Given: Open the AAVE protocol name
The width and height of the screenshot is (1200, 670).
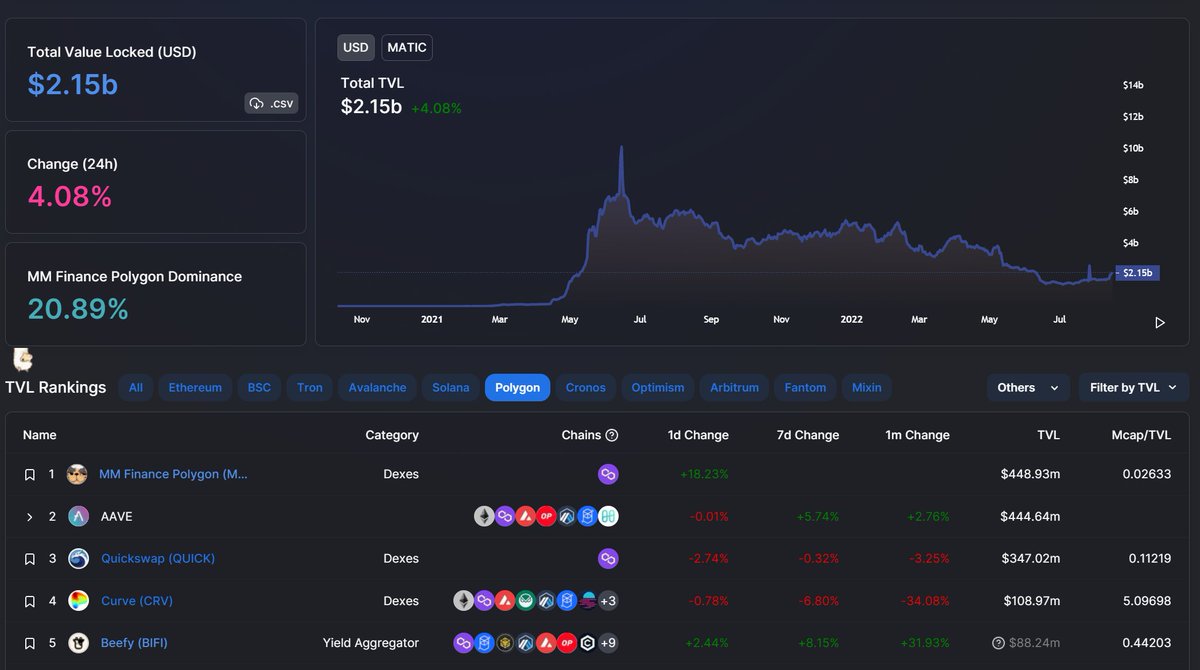Looking at the screenshot, I should point(117,517).
